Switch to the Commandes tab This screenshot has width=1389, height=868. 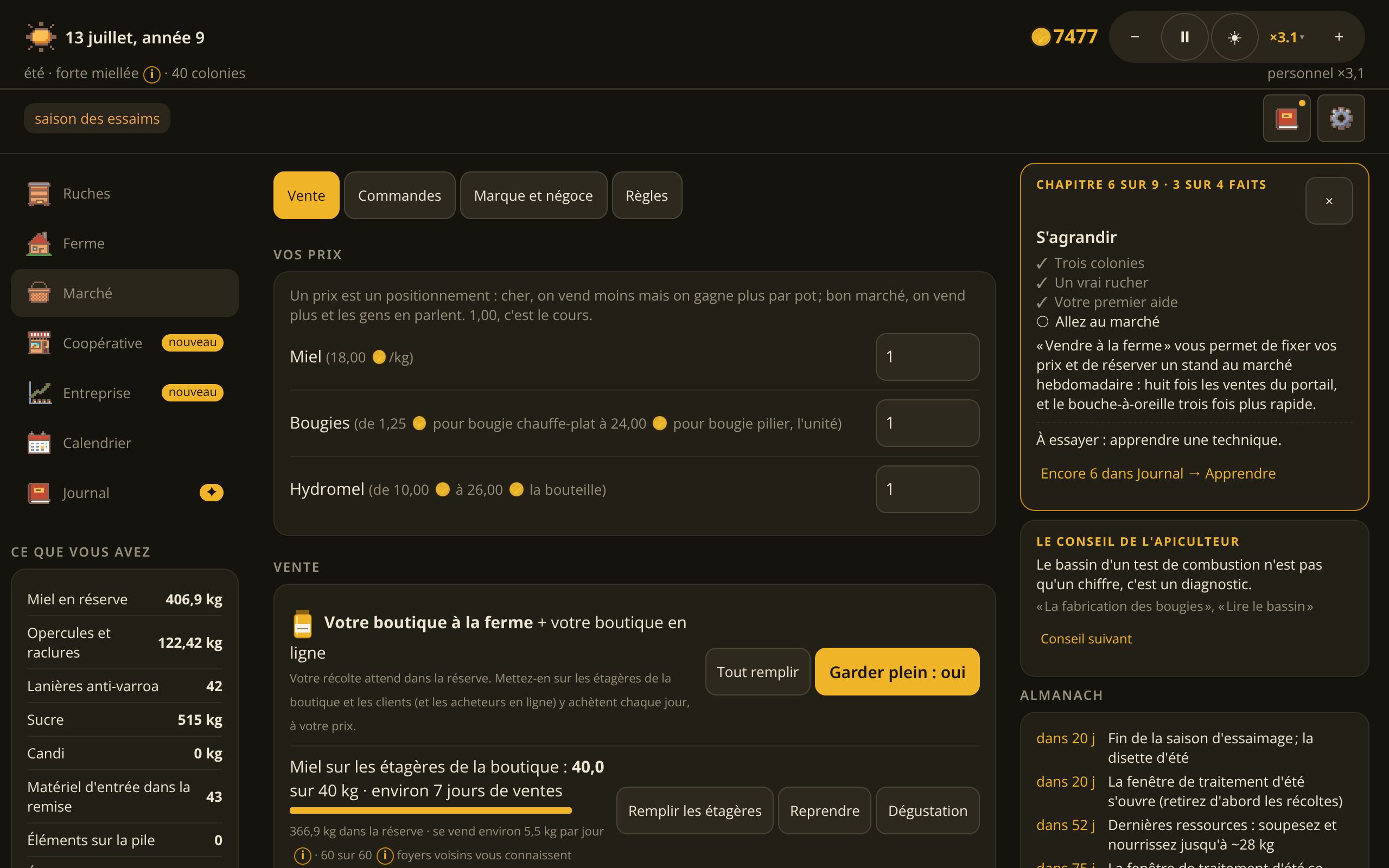click(399, 195)
